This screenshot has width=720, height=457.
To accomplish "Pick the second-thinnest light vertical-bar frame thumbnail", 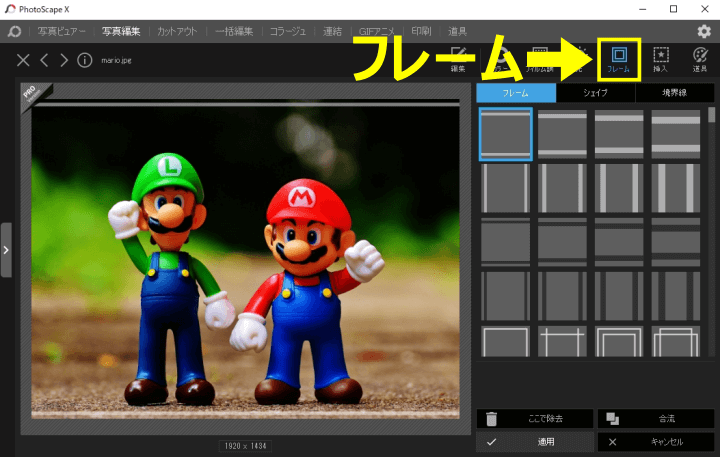I will click(x=562, y=188).
